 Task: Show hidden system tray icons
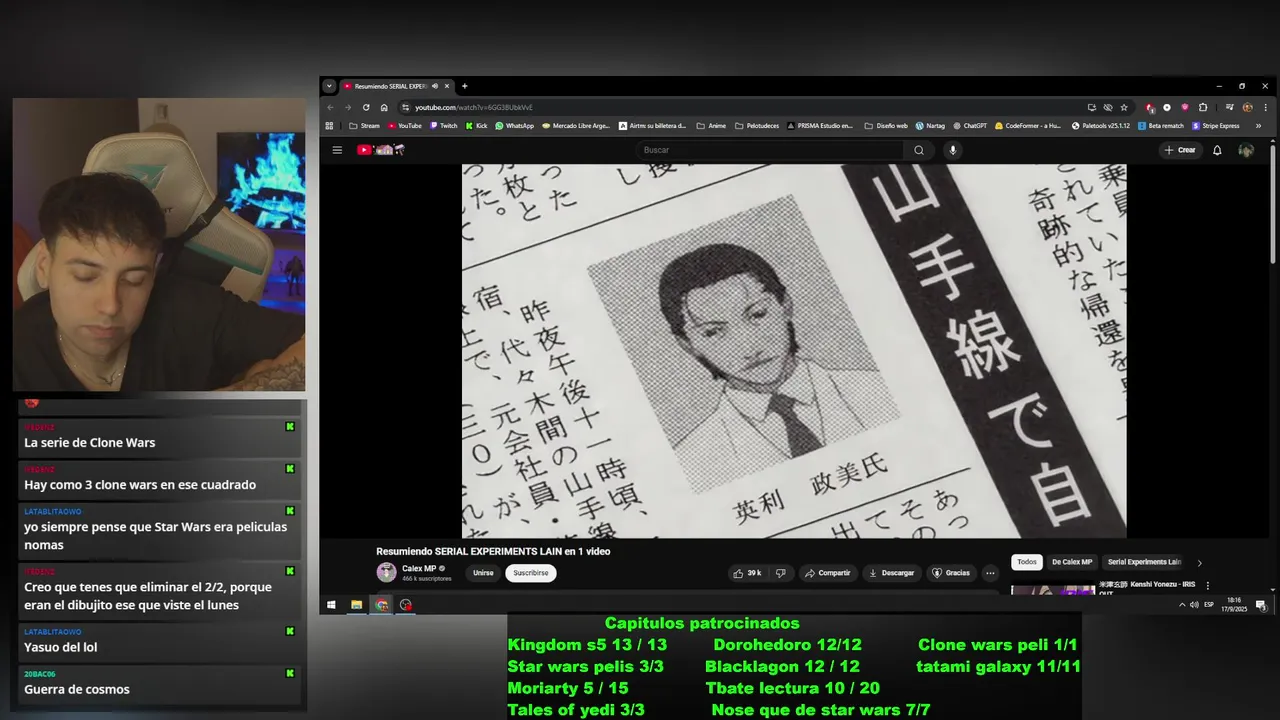point(1182,605)
